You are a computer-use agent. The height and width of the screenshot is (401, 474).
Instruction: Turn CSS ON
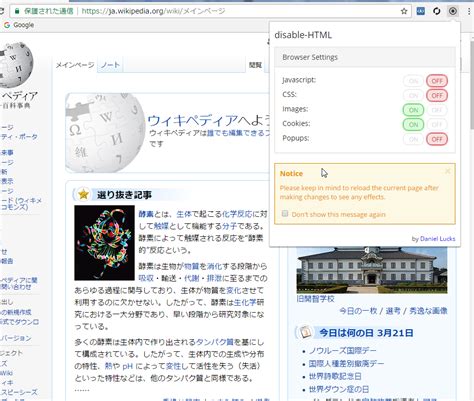point(413,96)
